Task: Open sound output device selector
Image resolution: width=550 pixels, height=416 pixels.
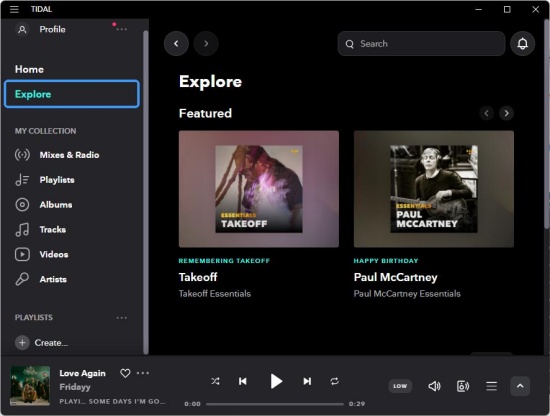Action: (463, 386)
